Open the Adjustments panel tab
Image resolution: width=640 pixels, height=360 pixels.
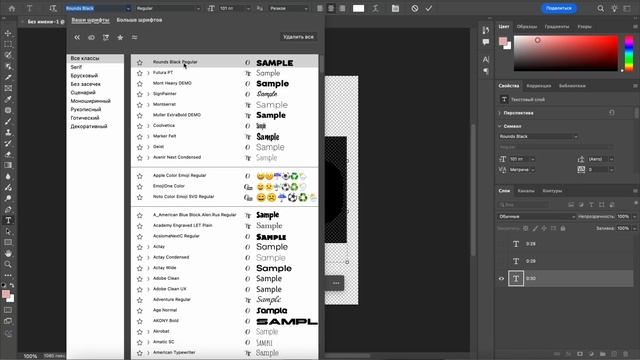coord(538,86)
